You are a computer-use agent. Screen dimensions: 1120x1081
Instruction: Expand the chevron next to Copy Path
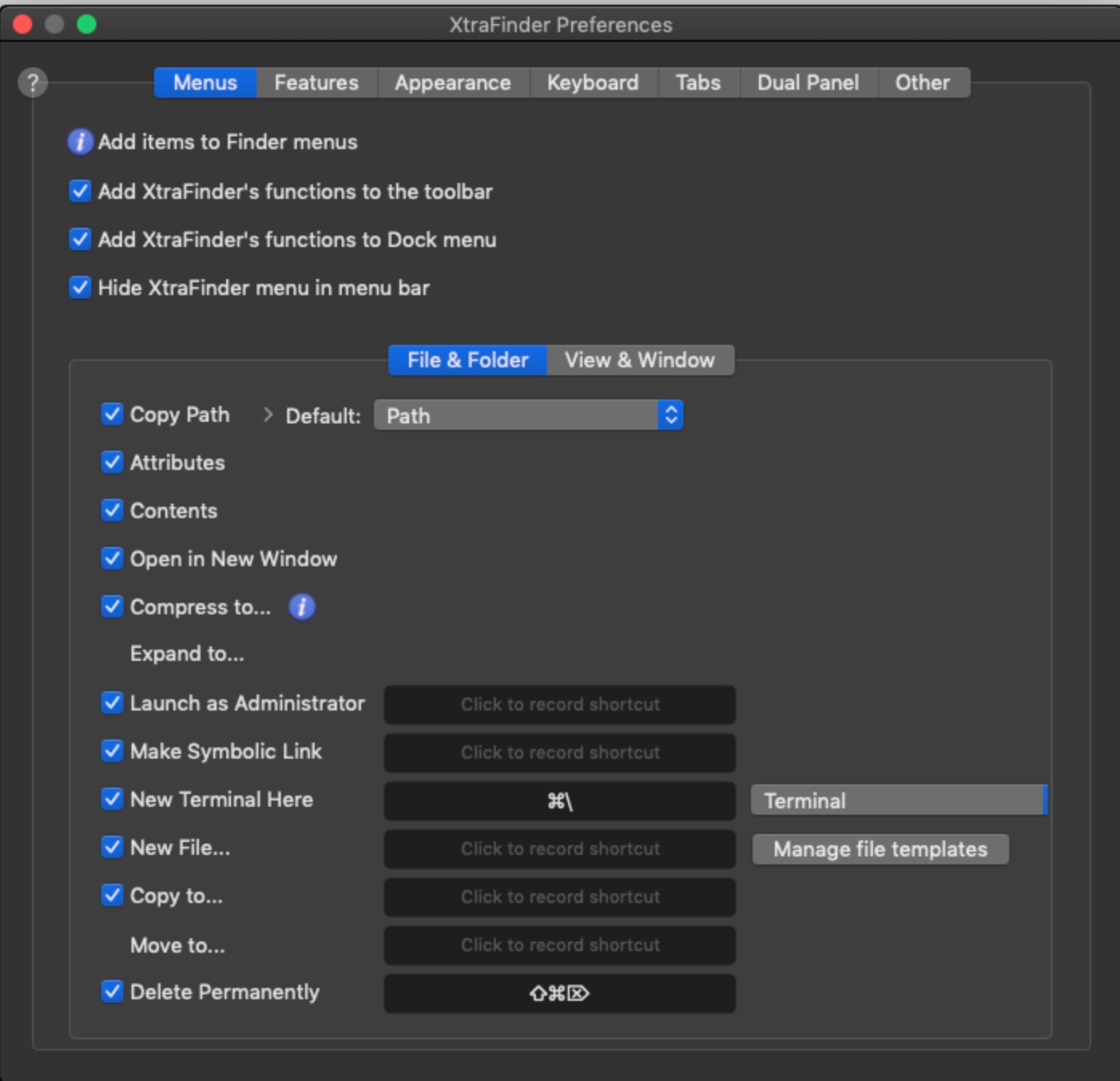pos(268,415)
